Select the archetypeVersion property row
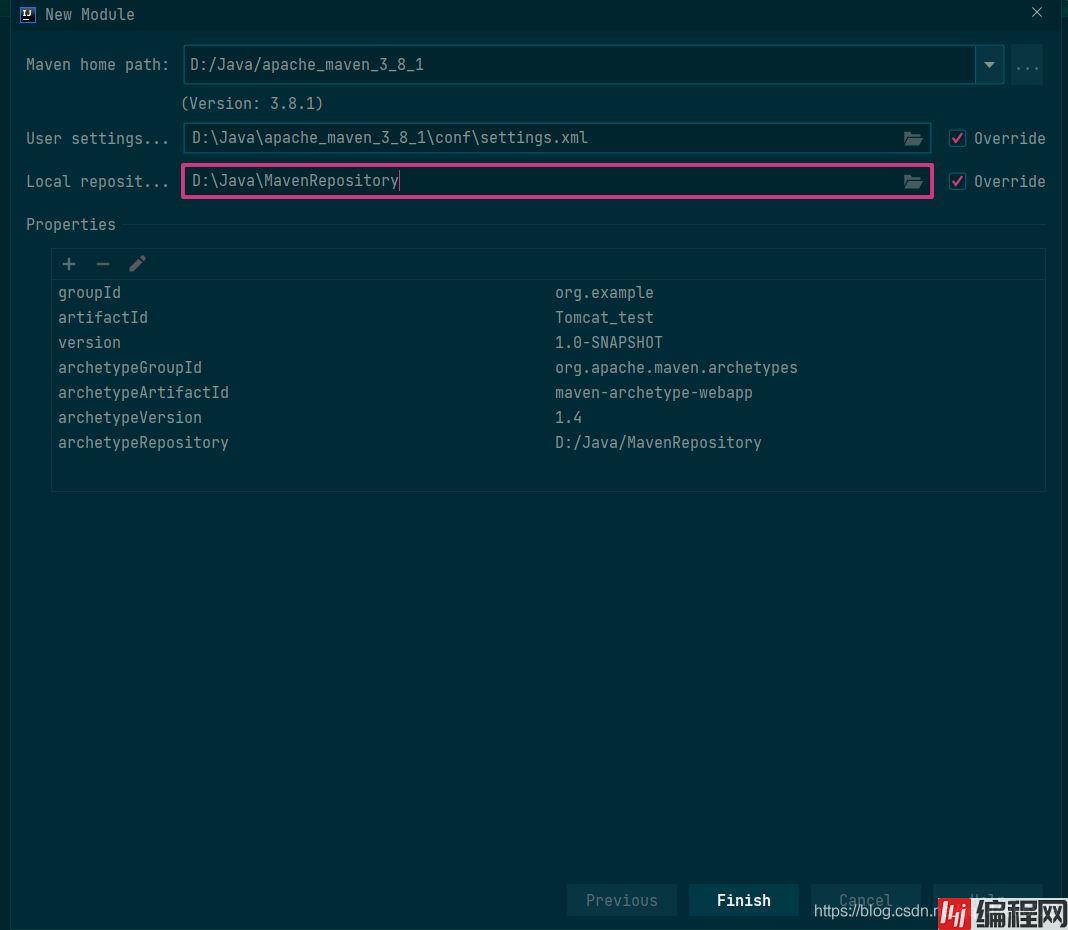Image resolution: width=1068 pixels, height=930 pixels. (300, 418)
